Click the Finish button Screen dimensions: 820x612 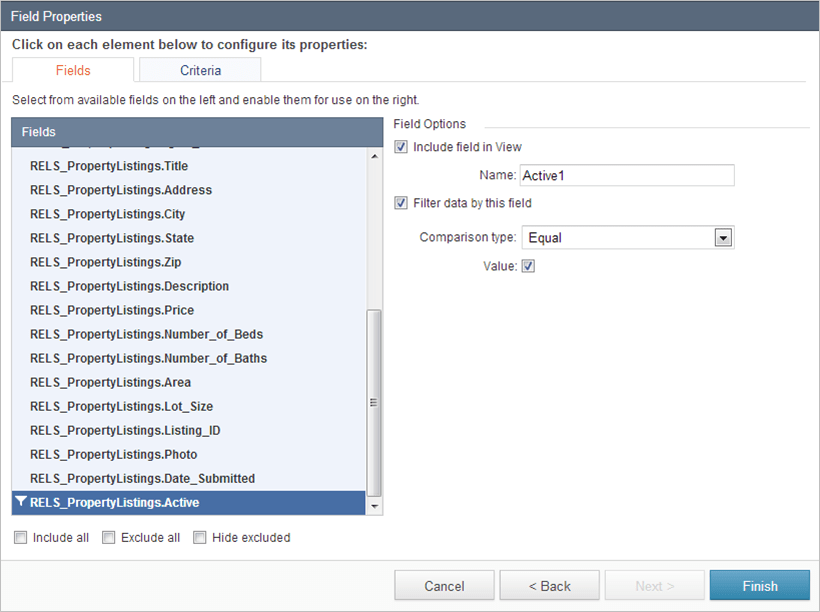pos(760,585)
